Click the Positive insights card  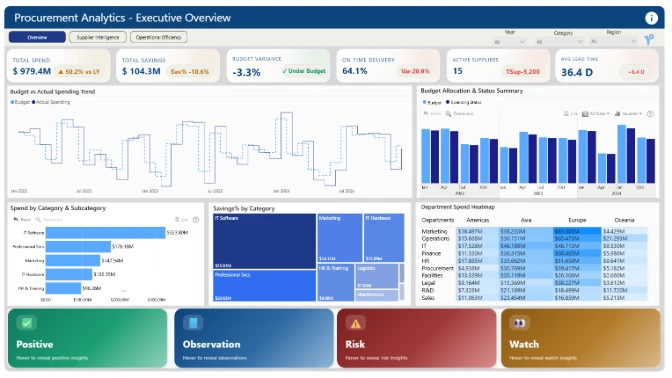(x=87, y=338)
